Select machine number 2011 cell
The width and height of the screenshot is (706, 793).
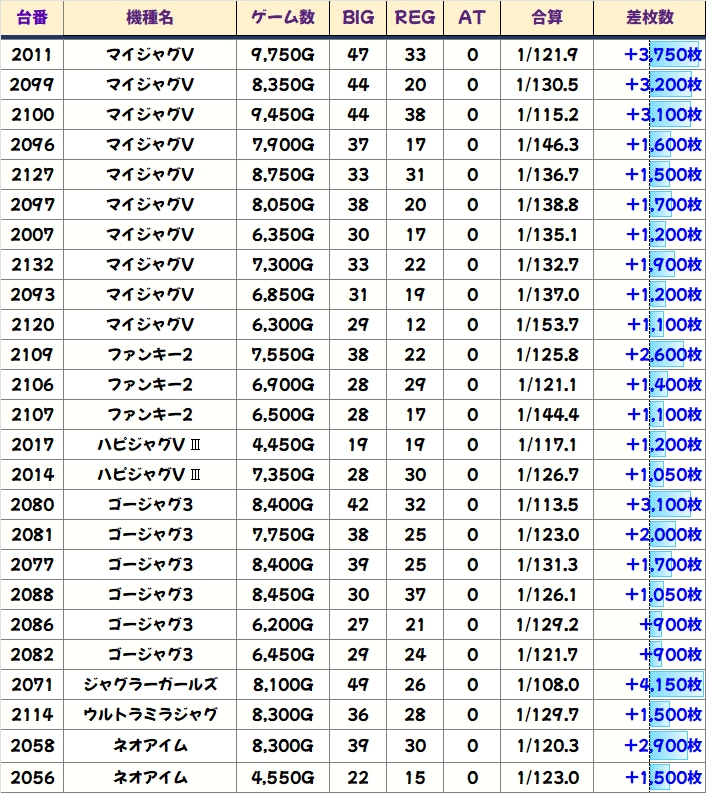pos(32,55)
